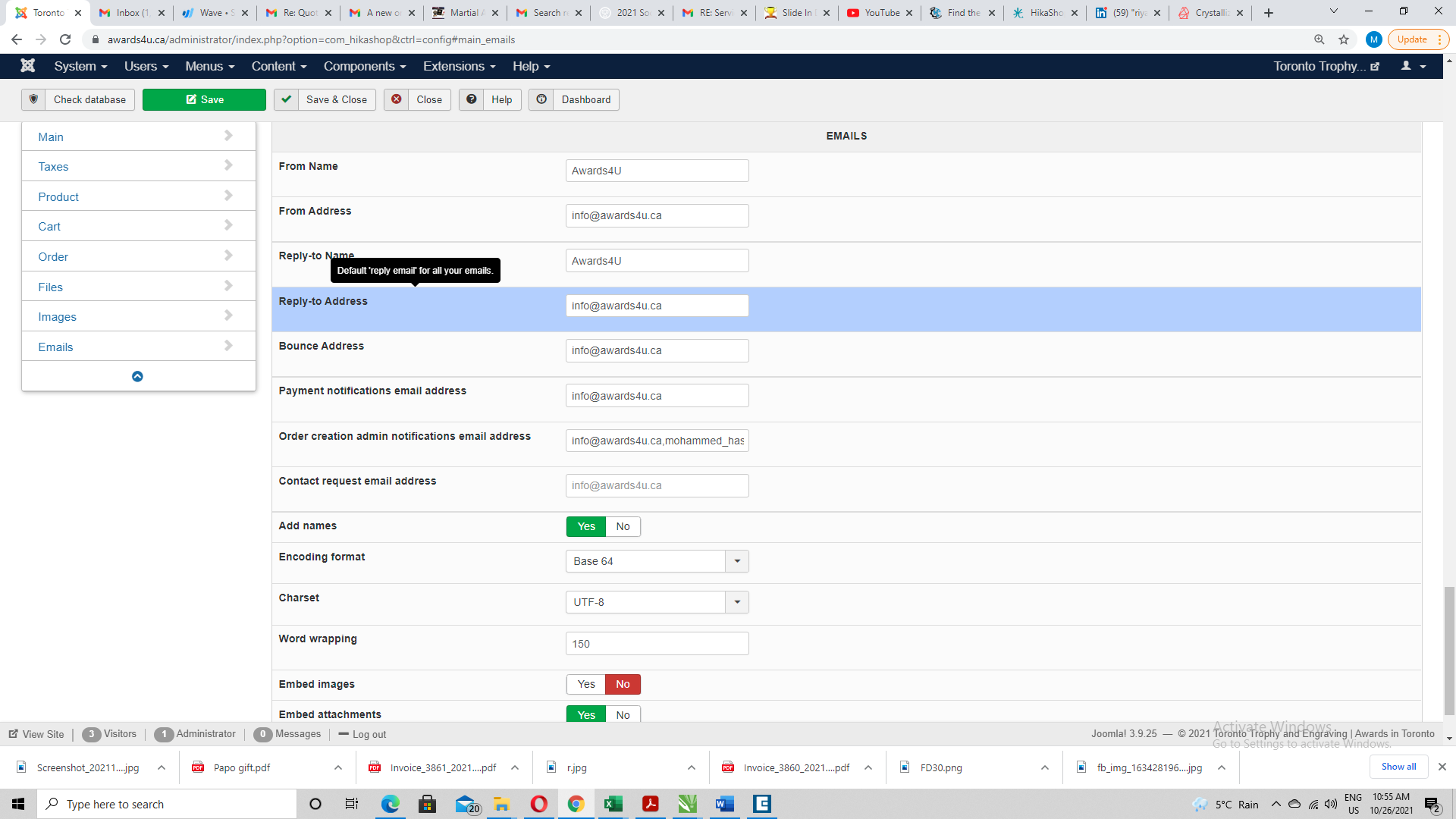Click the Log out link
Screen dimensions: 1456x819
click(x=369, y=734)
